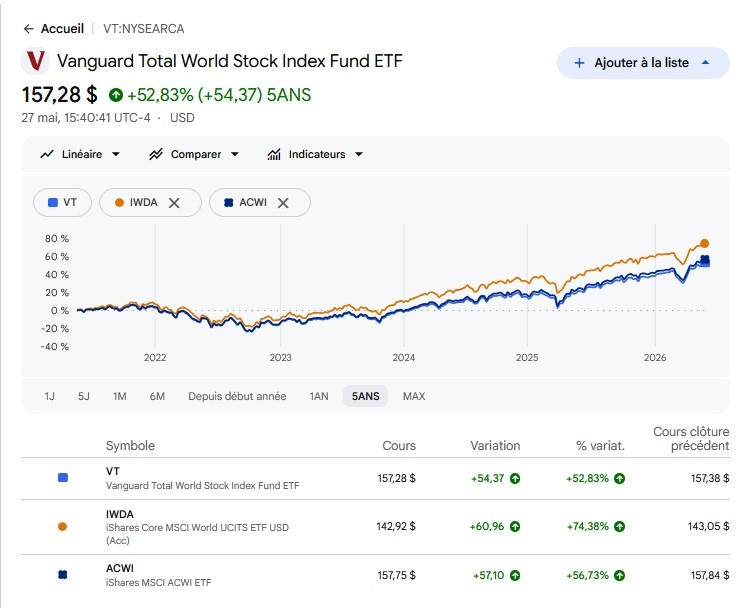The width and height of the screenshot is (750, 608).
Task: Click the up-arrow icon beside +60,96
Action: point(515,527)
